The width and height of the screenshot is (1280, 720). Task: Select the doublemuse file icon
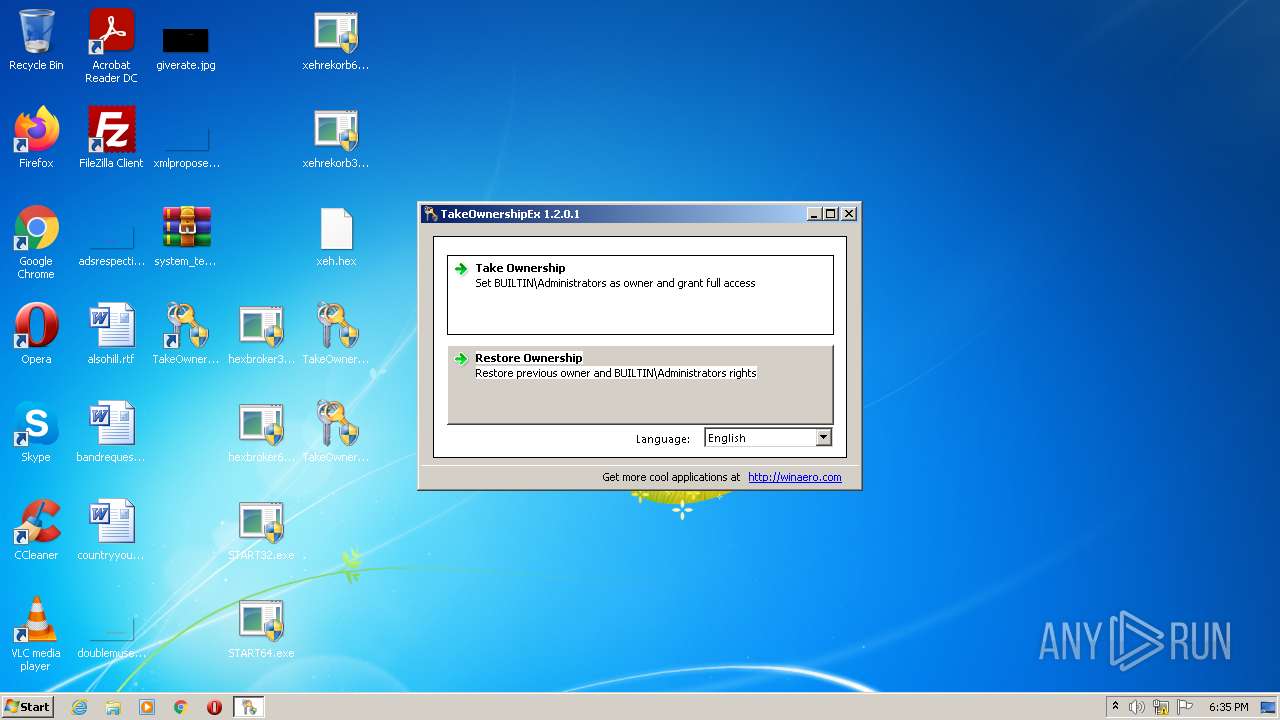click(111, 636)
